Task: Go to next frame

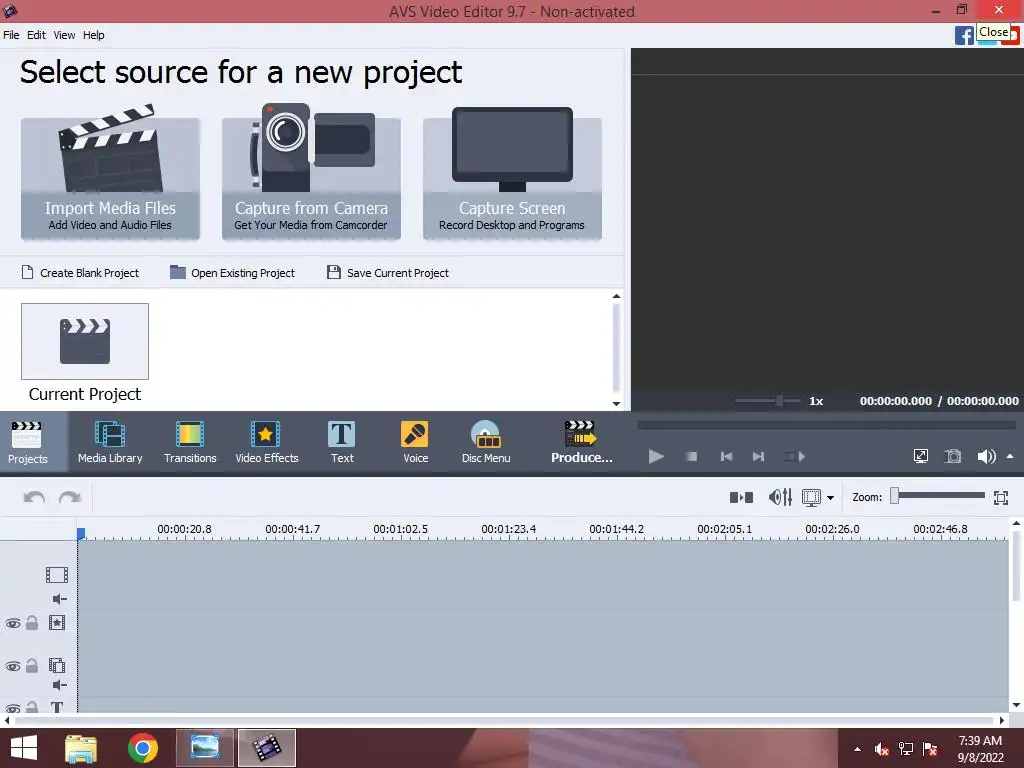Action: [758, 456]
